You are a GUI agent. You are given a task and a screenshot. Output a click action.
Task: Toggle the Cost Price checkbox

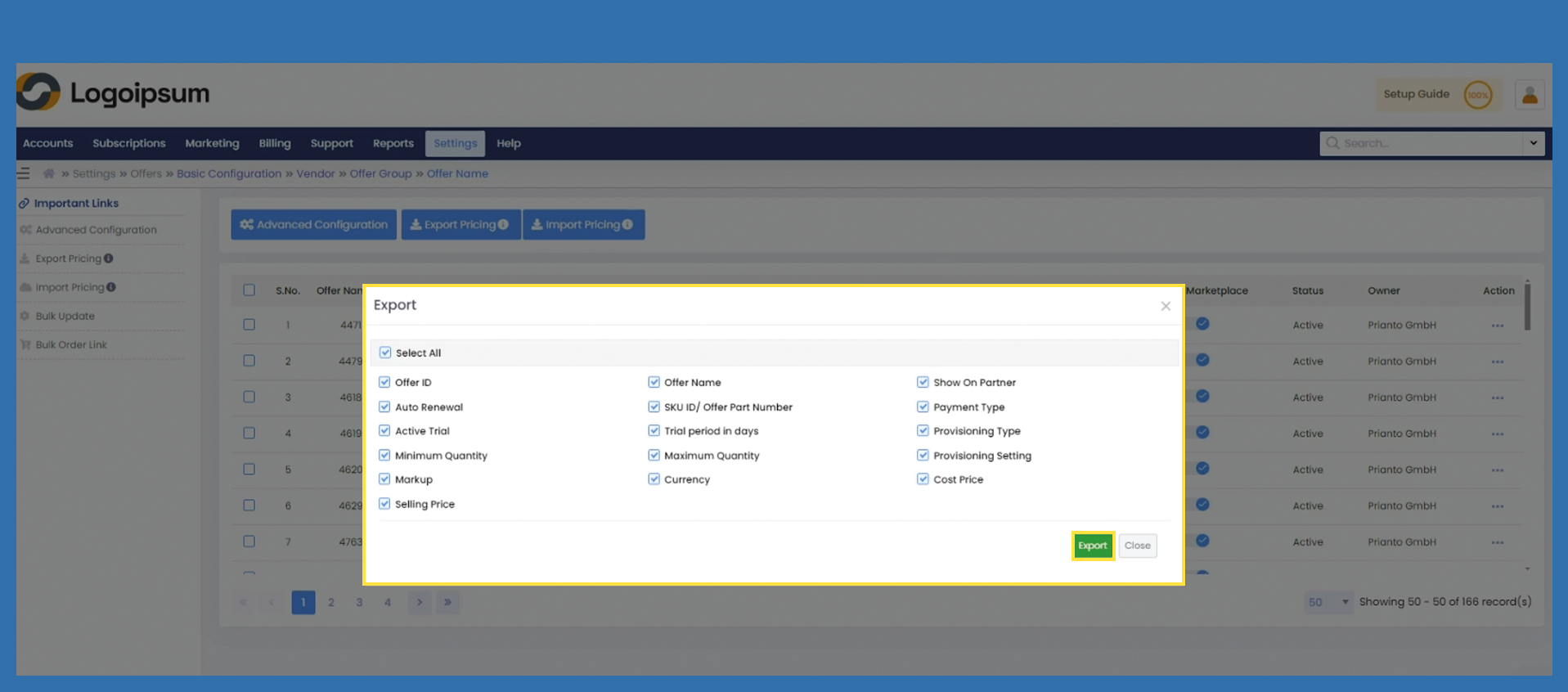tap(923, 479)
